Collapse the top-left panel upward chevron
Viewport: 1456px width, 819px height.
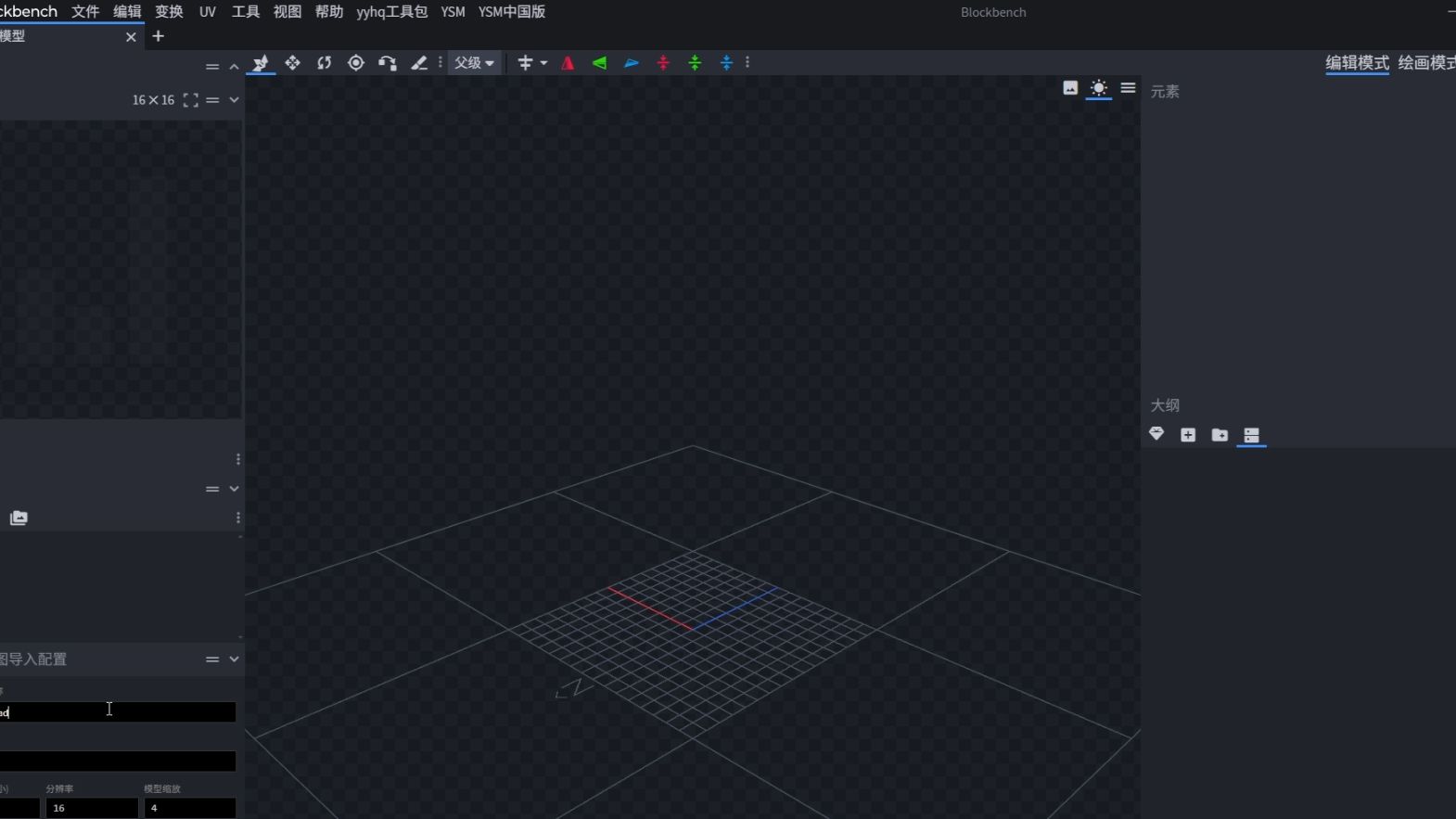(234, 67)
